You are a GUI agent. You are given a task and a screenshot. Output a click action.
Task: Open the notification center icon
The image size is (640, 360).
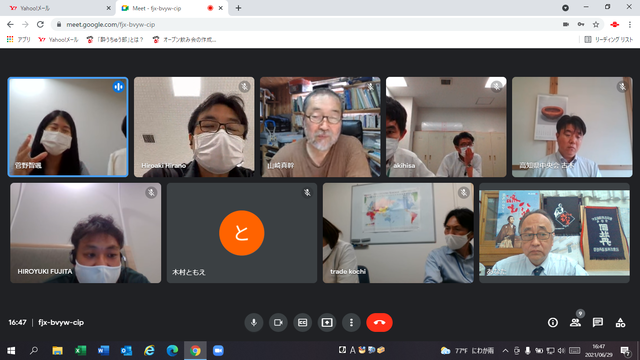point(625,351)
